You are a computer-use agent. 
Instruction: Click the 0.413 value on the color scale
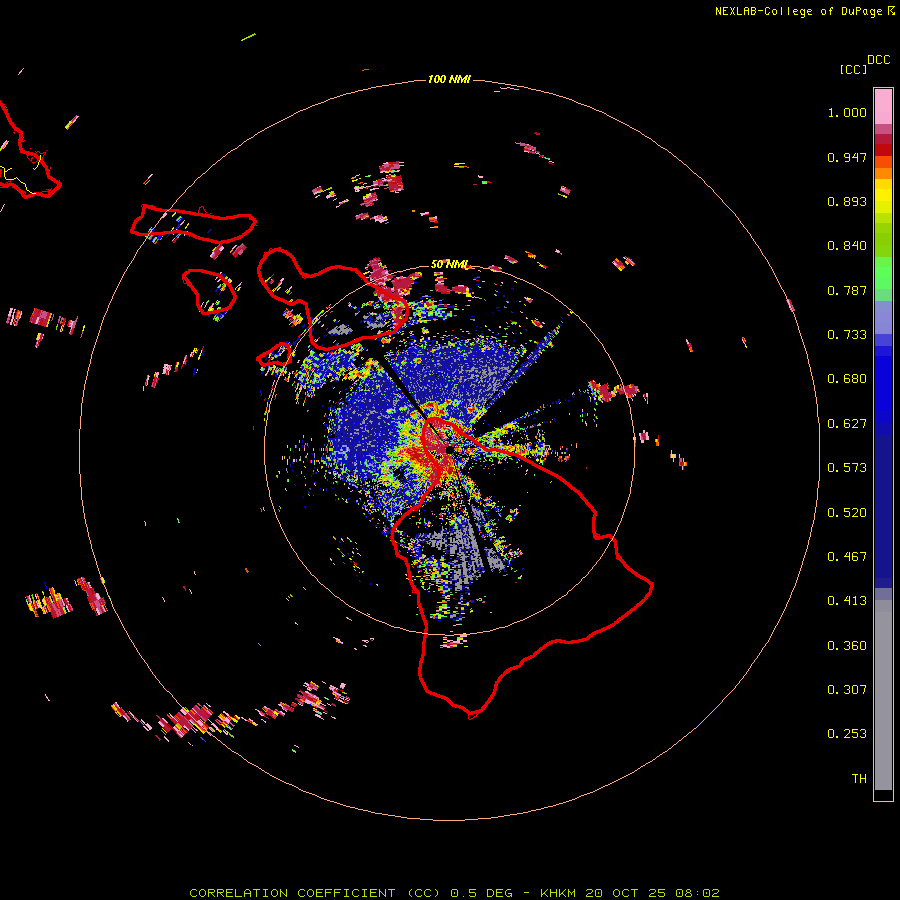(847, 601)
